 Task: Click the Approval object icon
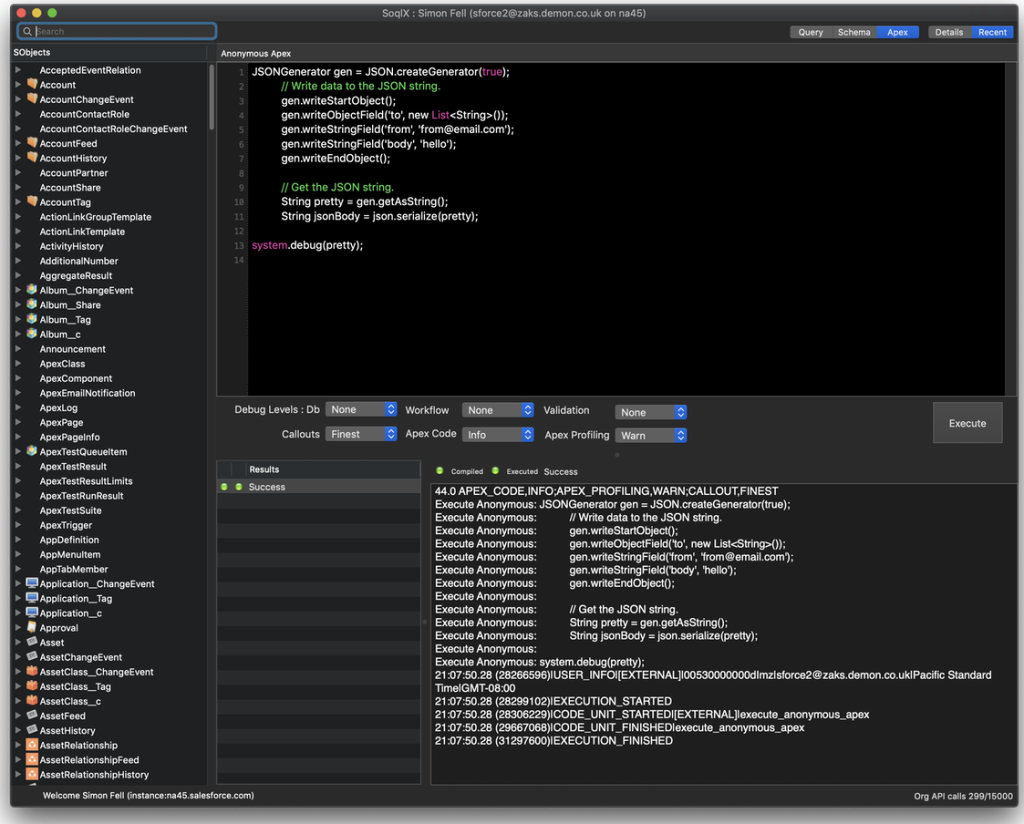click(x=32, y=628)
